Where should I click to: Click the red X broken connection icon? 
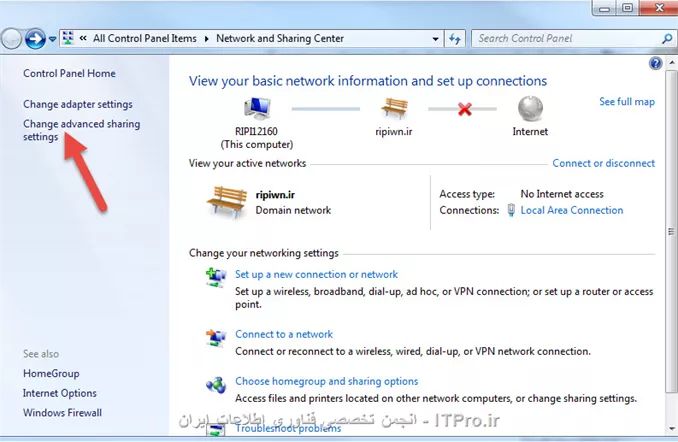click(x=464, y=109)
